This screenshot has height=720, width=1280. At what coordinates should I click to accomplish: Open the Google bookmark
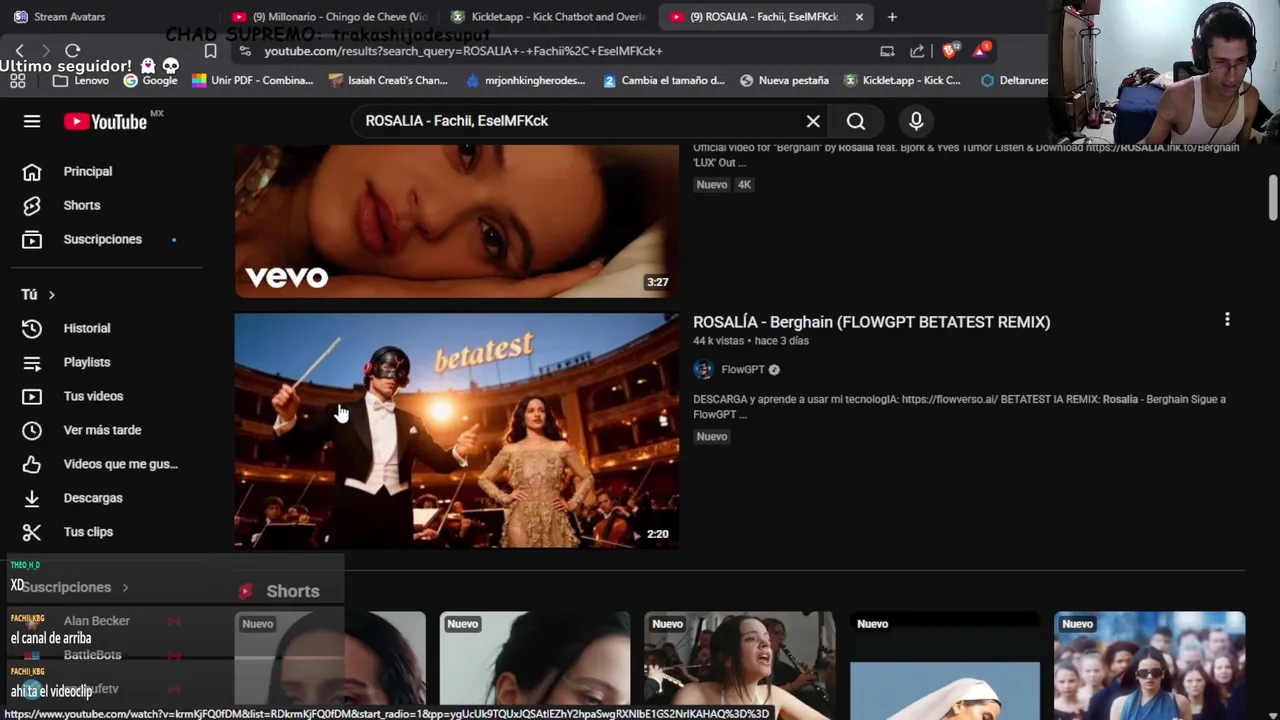[x=149, y=80]
